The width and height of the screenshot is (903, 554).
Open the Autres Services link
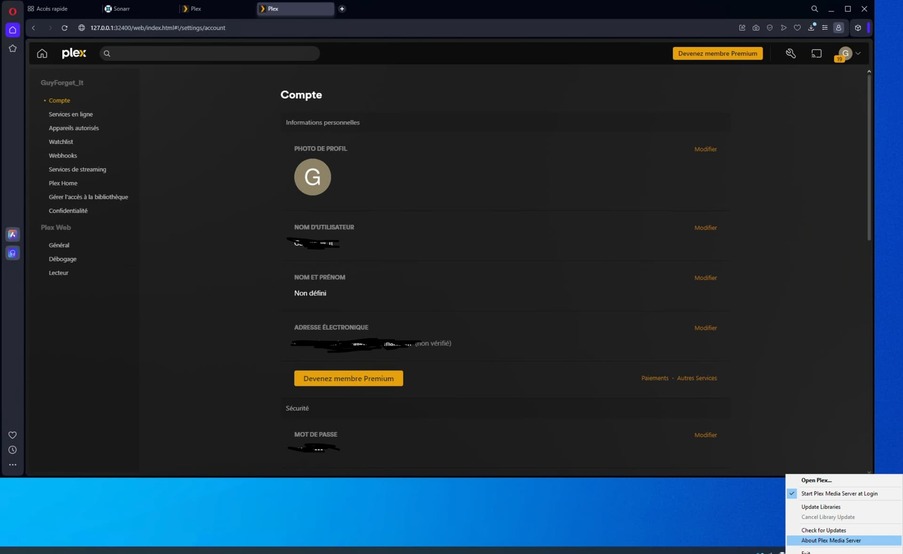697,378
